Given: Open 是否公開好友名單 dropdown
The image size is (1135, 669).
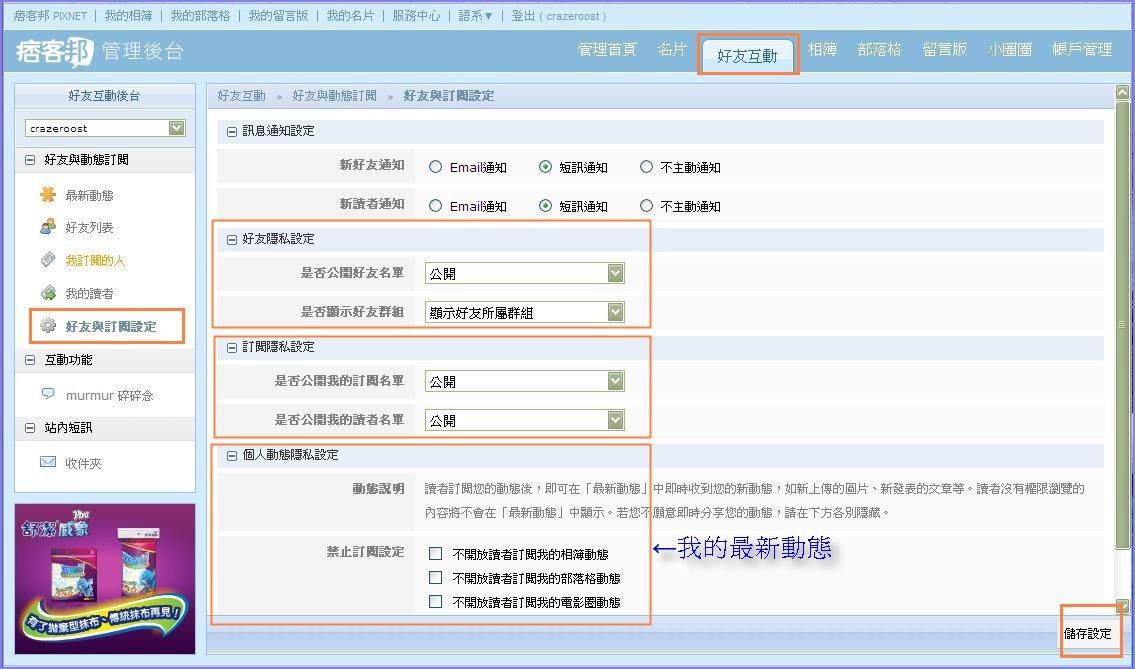Looking at the screenshot, I should point(525,273).
